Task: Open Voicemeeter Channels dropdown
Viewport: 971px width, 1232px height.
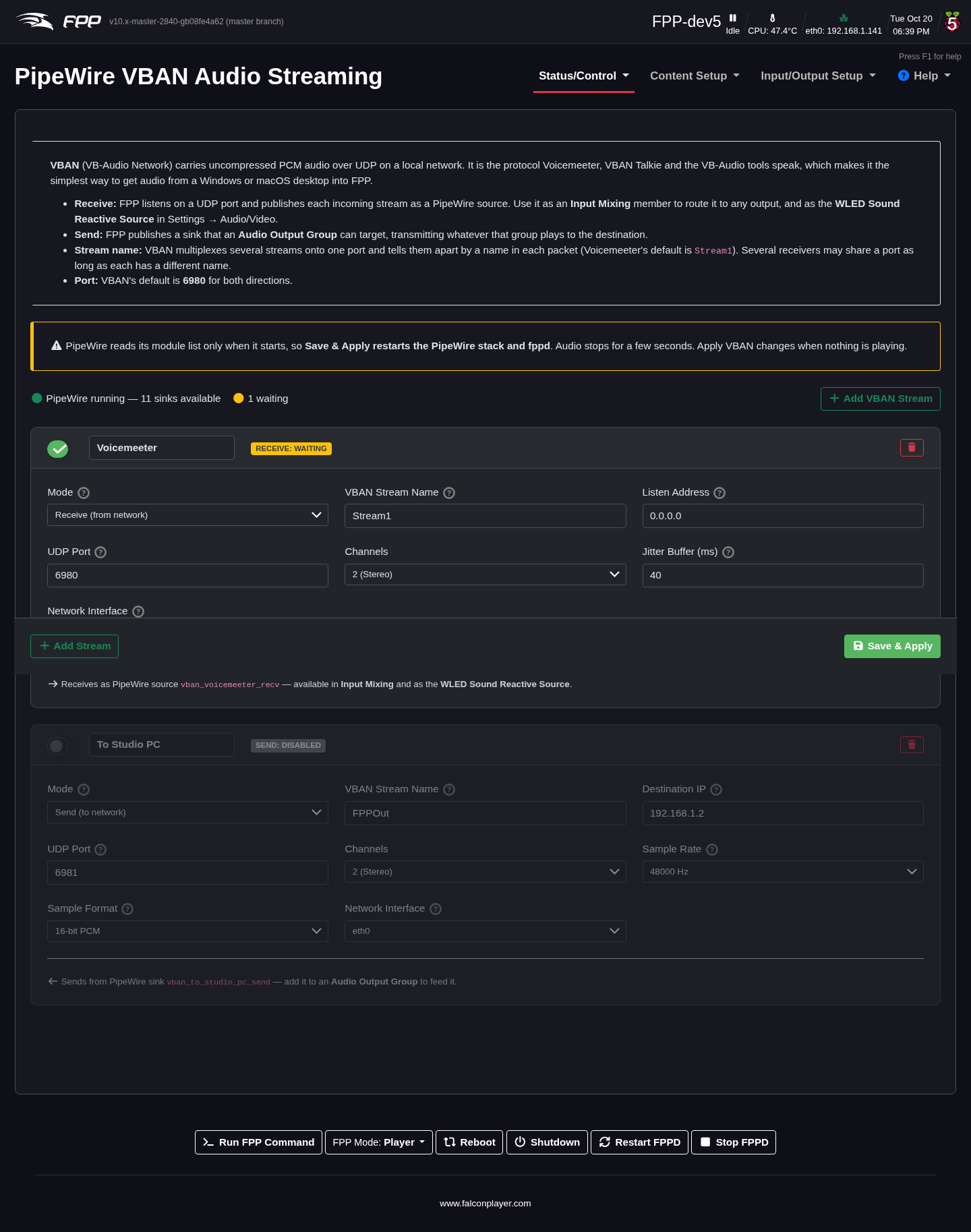Action: click(x=485, y=575)
